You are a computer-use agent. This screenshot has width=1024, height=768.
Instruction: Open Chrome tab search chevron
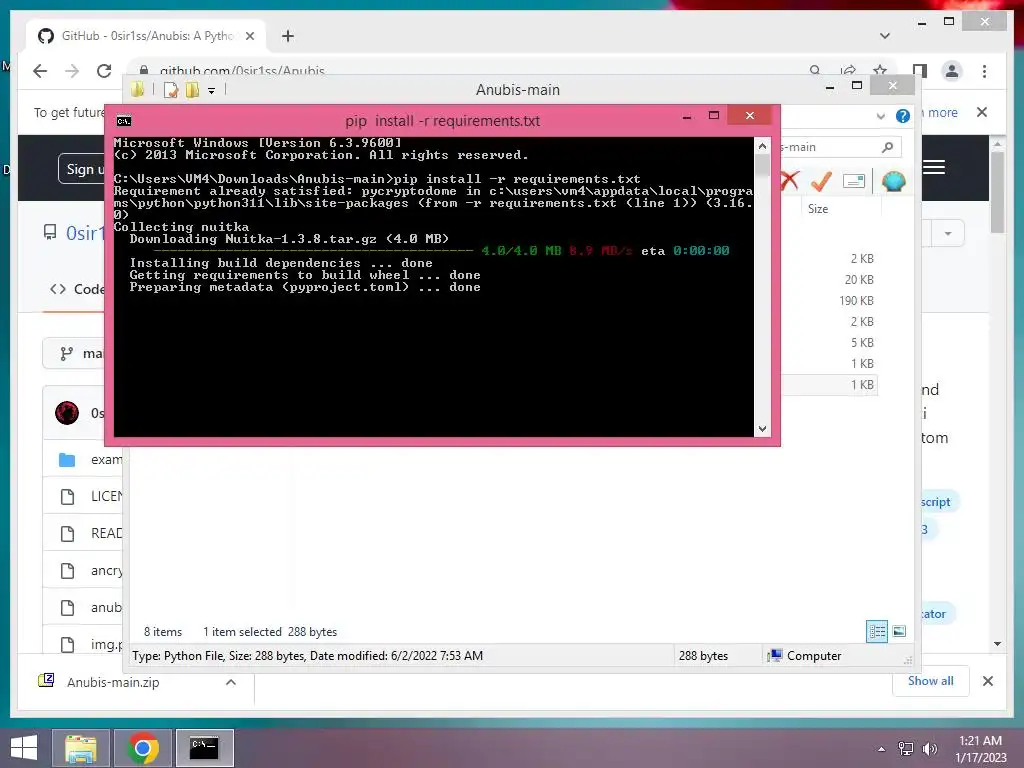[885, 36]
